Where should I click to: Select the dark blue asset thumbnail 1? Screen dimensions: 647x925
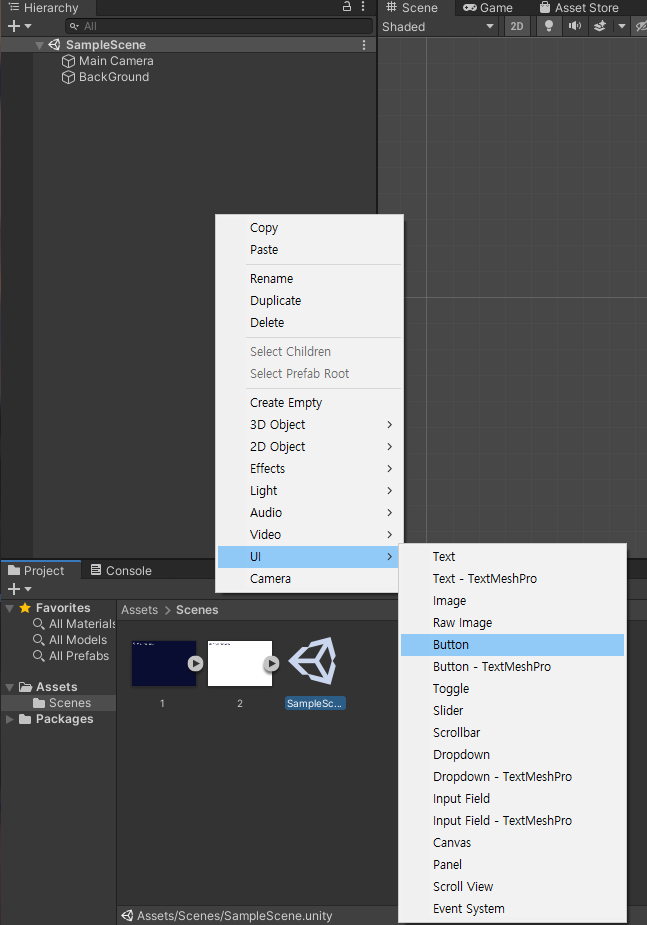pos(163,663)
